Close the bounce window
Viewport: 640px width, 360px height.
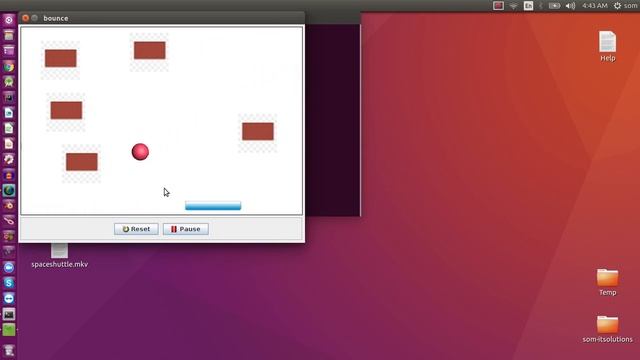[x=25, y=18]
